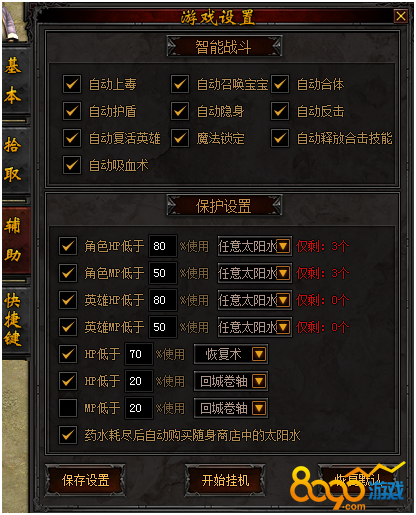Click 保存设置 button

[x=85, y=480]
